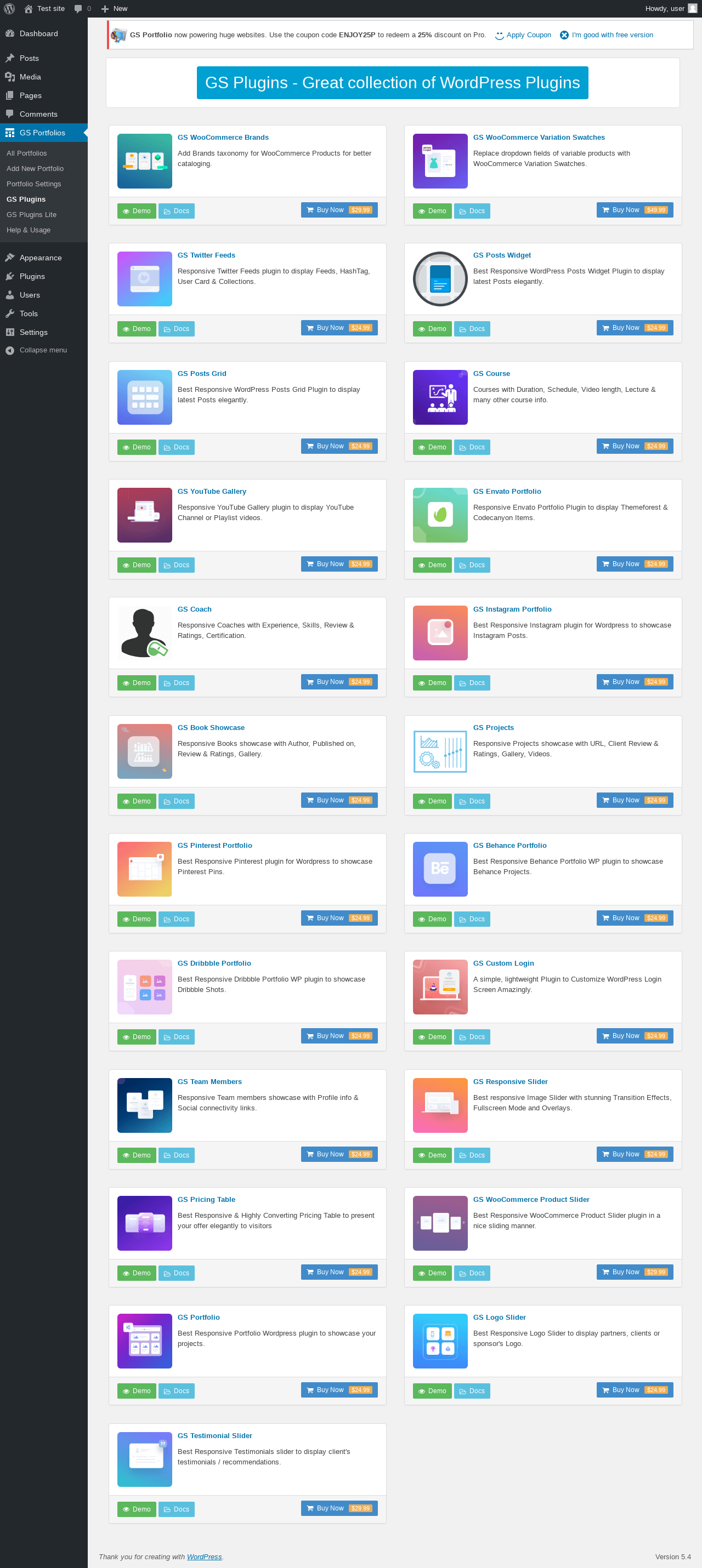Open the WordPress link in the footer
The height and width of the screenshot is (1568, 702).
204,1557
